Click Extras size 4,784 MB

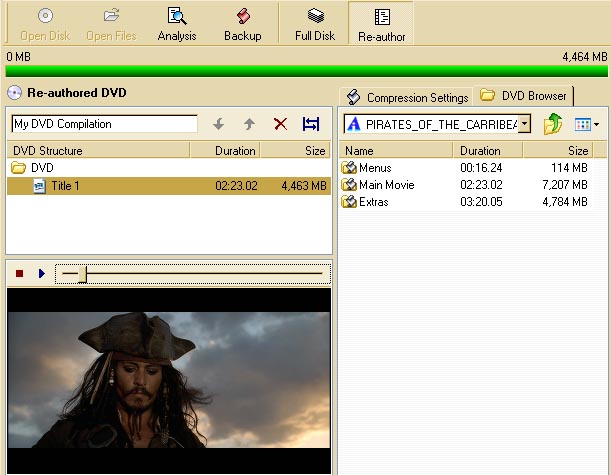point(565,202)
